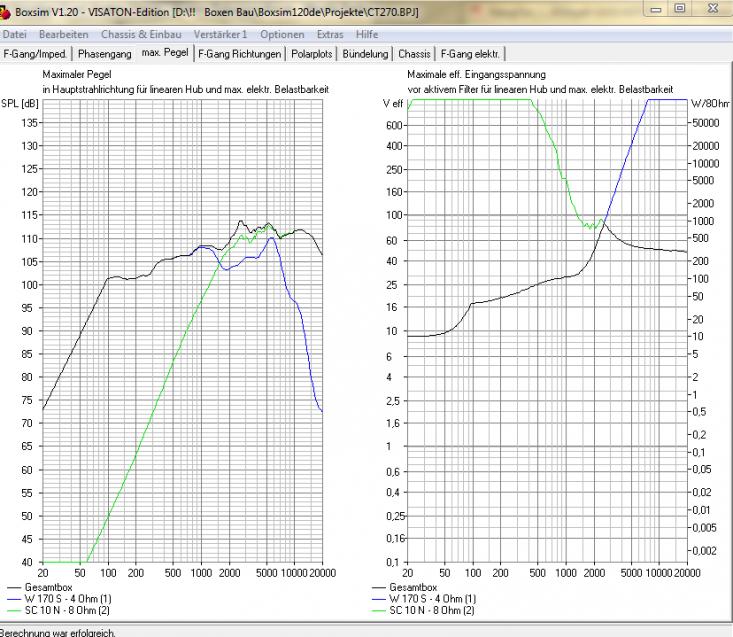Show the Polarplots tab
Viewport: 733px width, 637px height.
click(x=313, y=53)
